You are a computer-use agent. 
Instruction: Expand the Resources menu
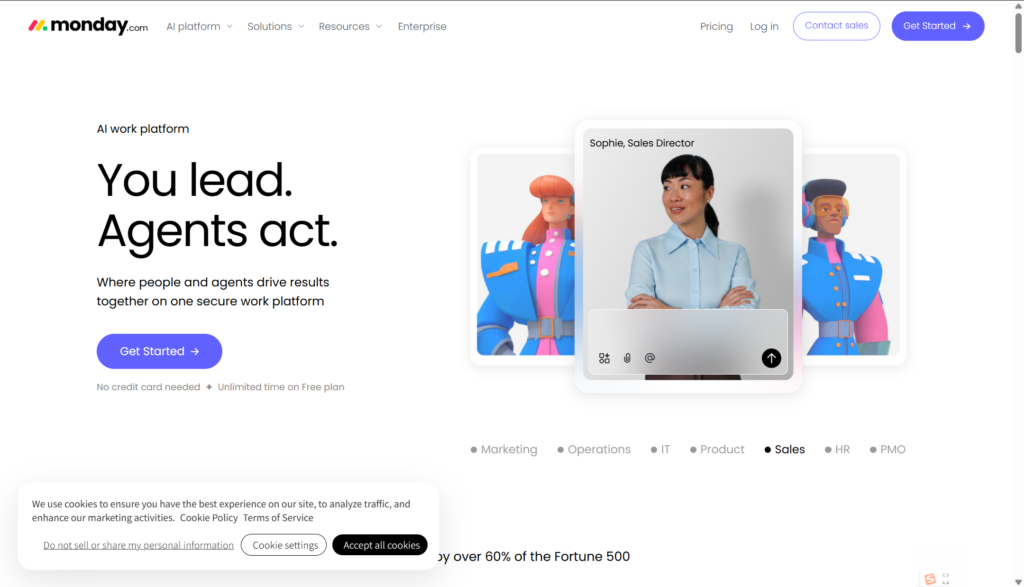pyautogui.click(x=350, y=26)
